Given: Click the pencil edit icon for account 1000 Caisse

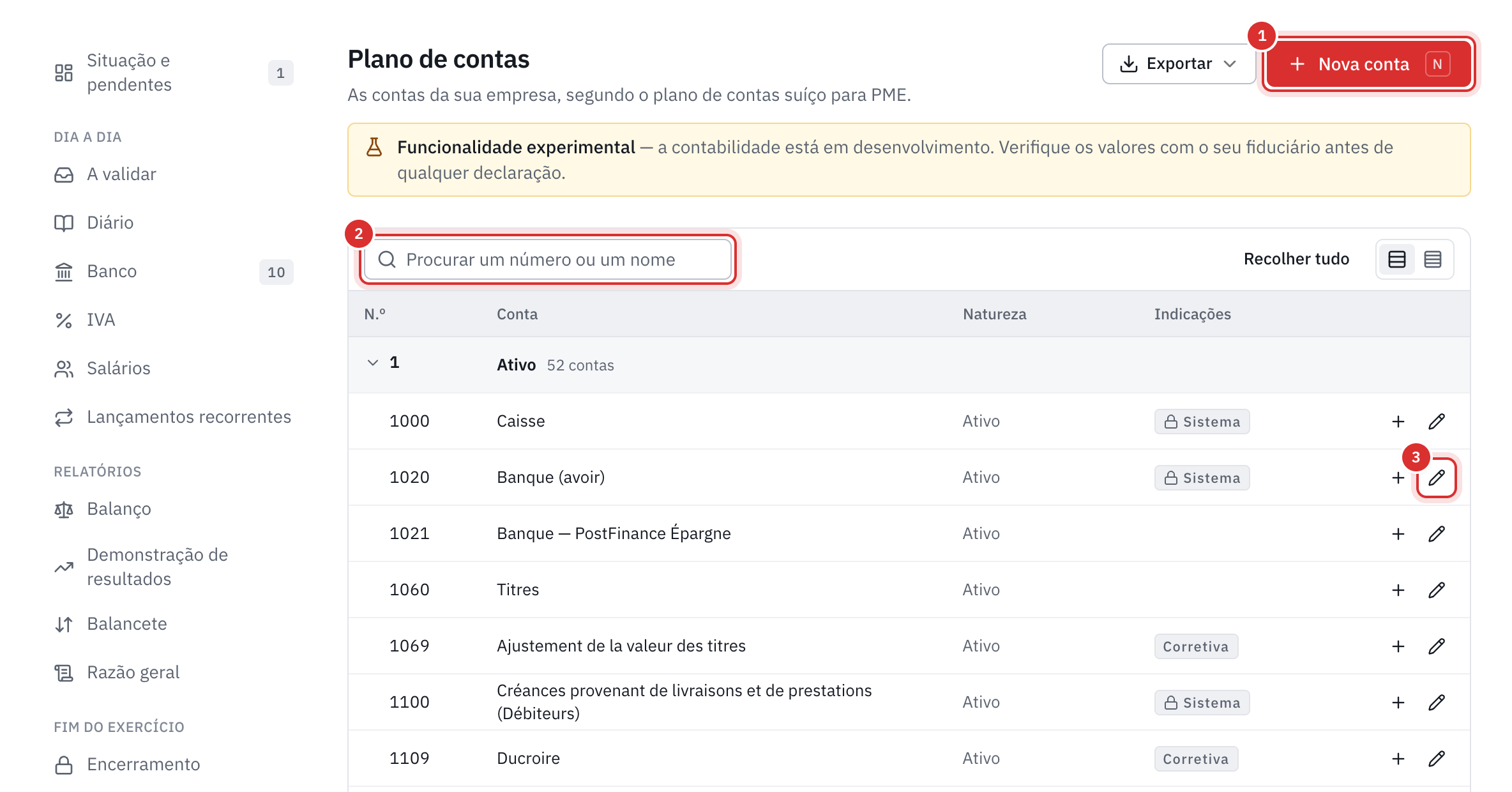Looking at the screenshot, I should click(x=1437, y=422).
